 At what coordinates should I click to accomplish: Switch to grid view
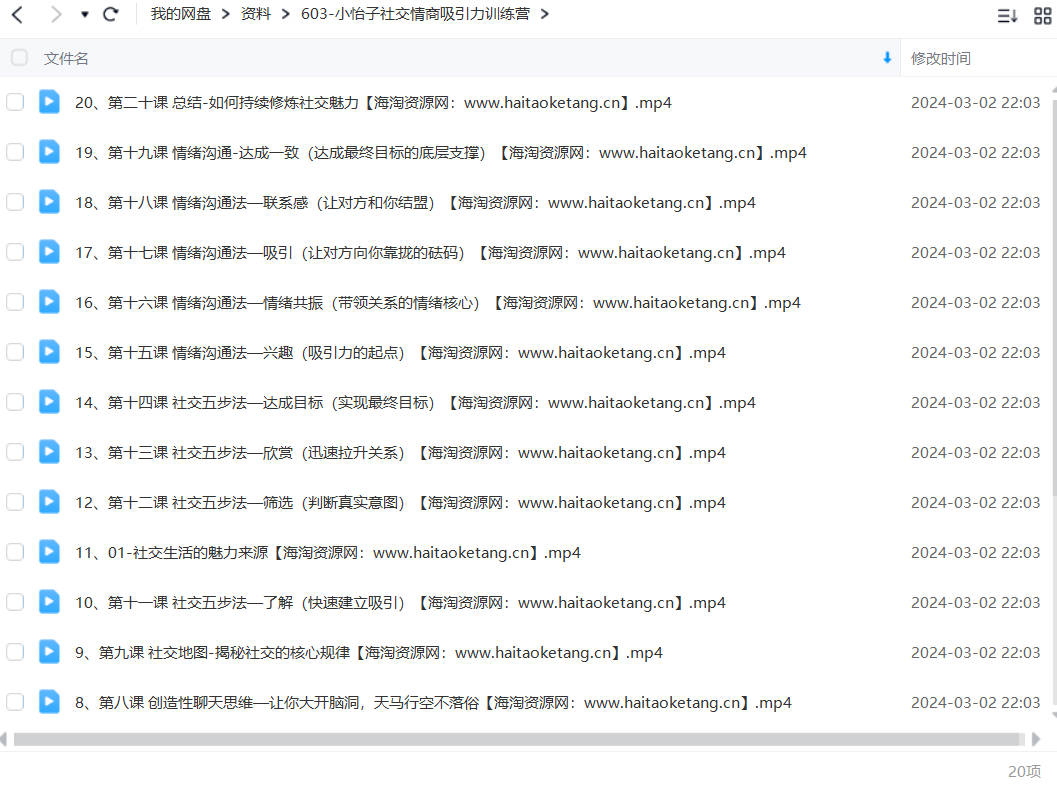click(x=1042, y=15)
